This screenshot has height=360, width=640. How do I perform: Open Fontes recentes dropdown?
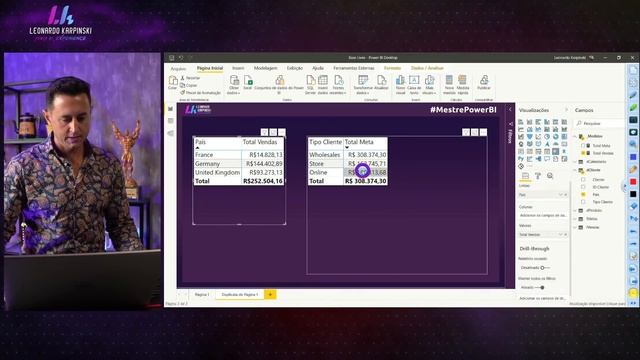pyautogui.click(x=338, y=85)
